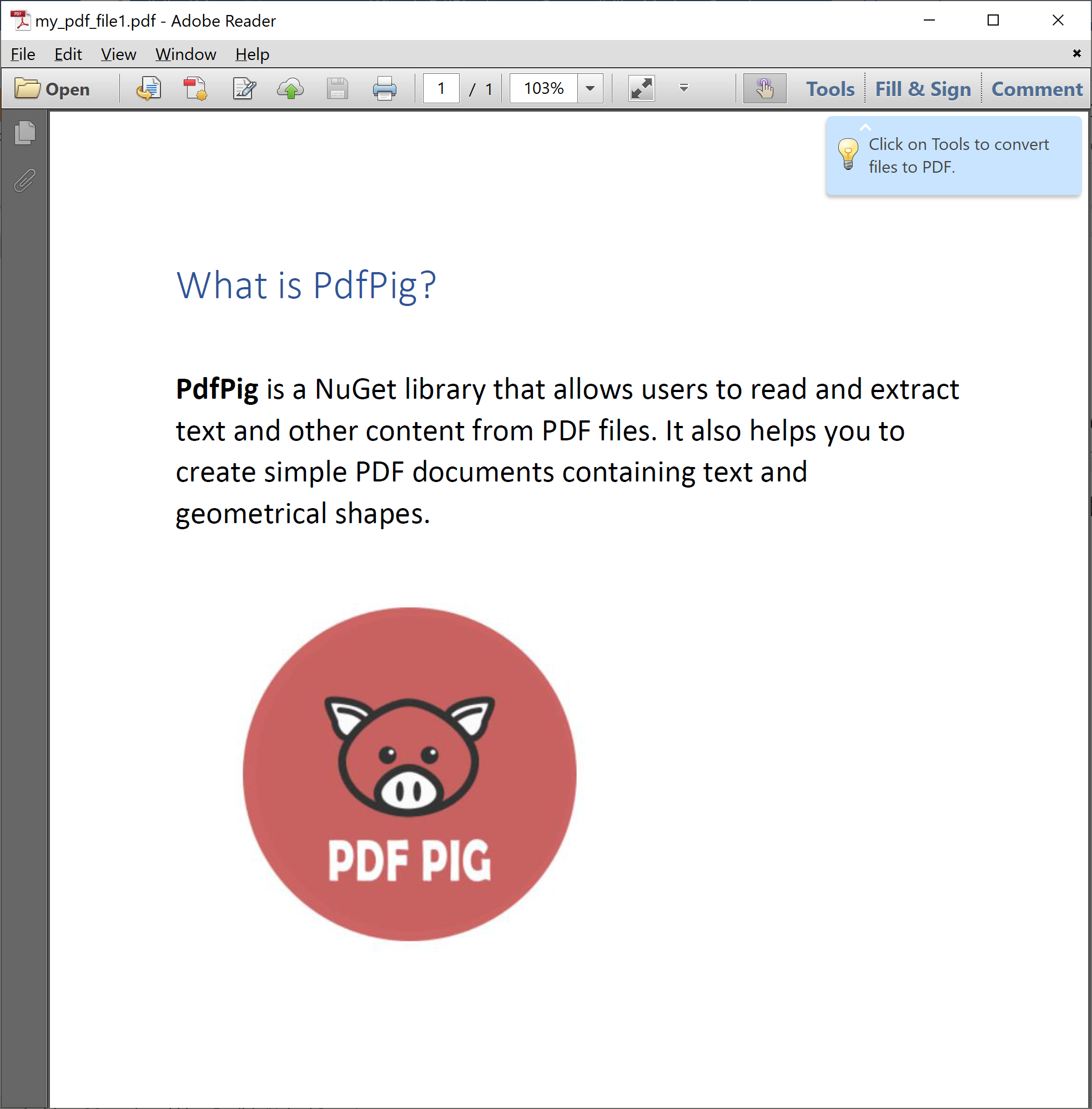Click the Create PDF icon
Image resolution: width=1092 pixels, height=1109 pixels.
(195, 89)
